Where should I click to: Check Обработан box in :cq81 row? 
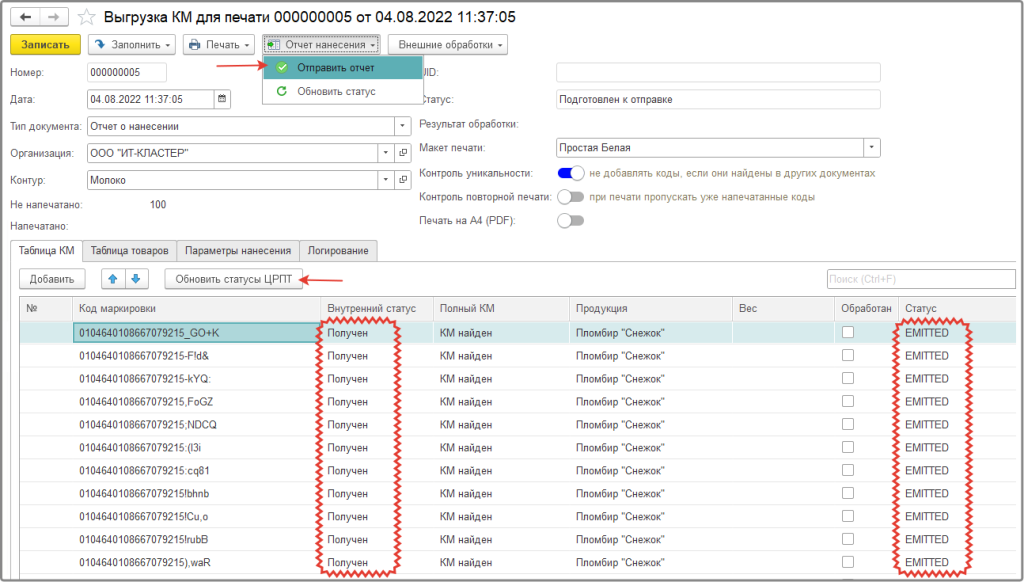click(x=848, y=470)
